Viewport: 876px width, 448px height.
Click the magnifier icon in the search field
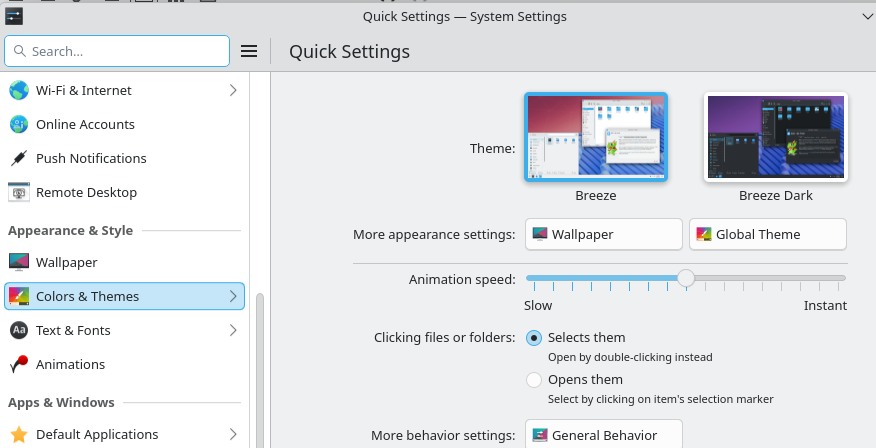(x=20, y=51)
